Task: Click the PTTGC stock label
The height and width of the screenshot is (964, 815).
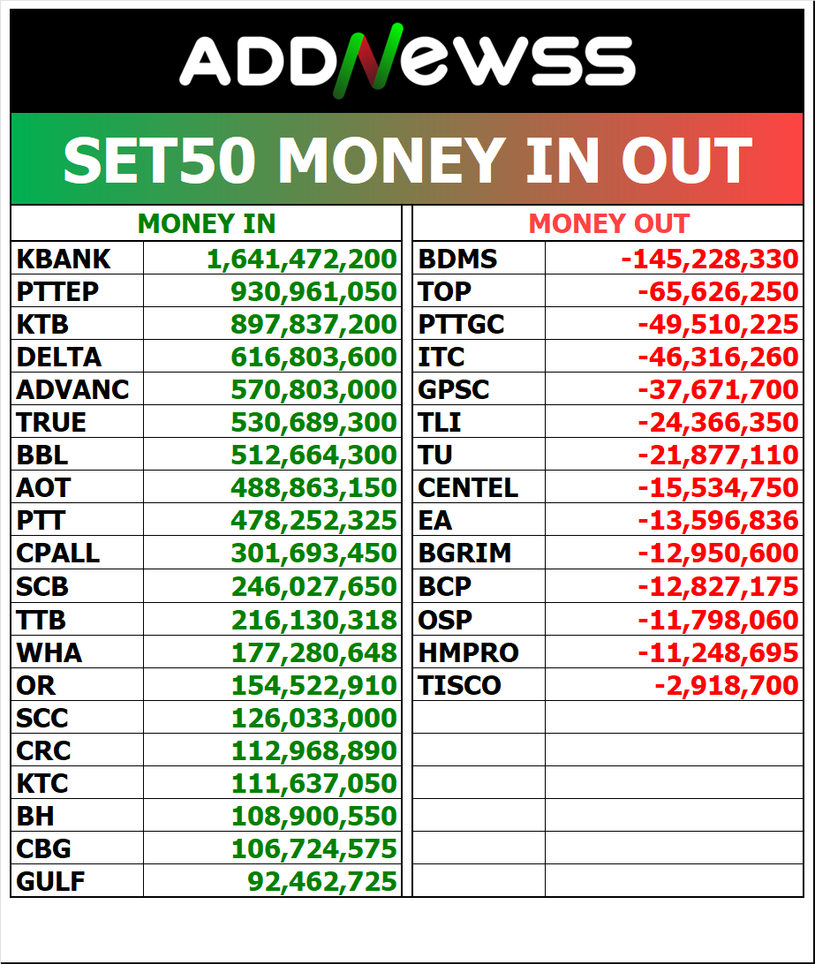Action: tap(461, 325)
